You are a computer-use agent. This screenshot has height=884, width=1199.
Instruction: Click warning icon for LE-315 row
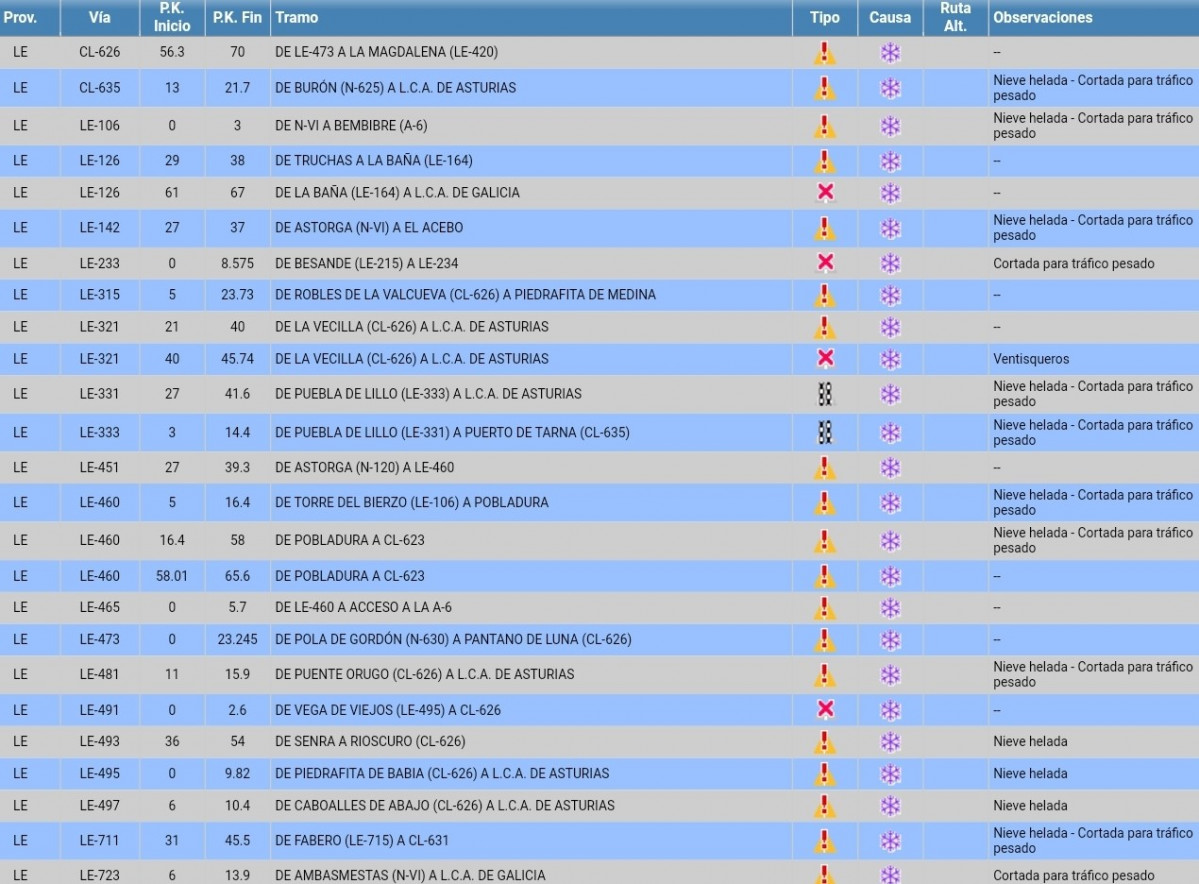[824, 295]
